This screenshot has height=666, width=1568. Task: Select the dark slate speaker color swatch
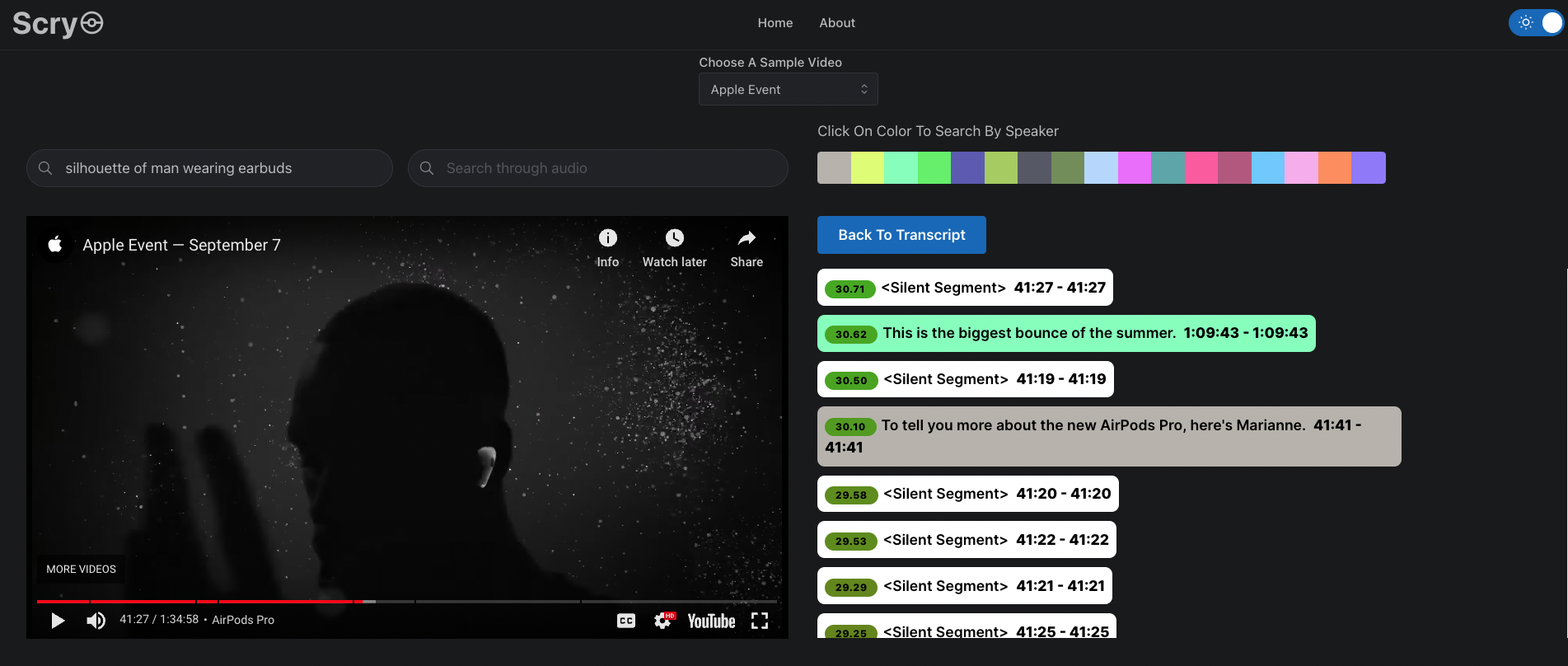[x=1034, y=167]
